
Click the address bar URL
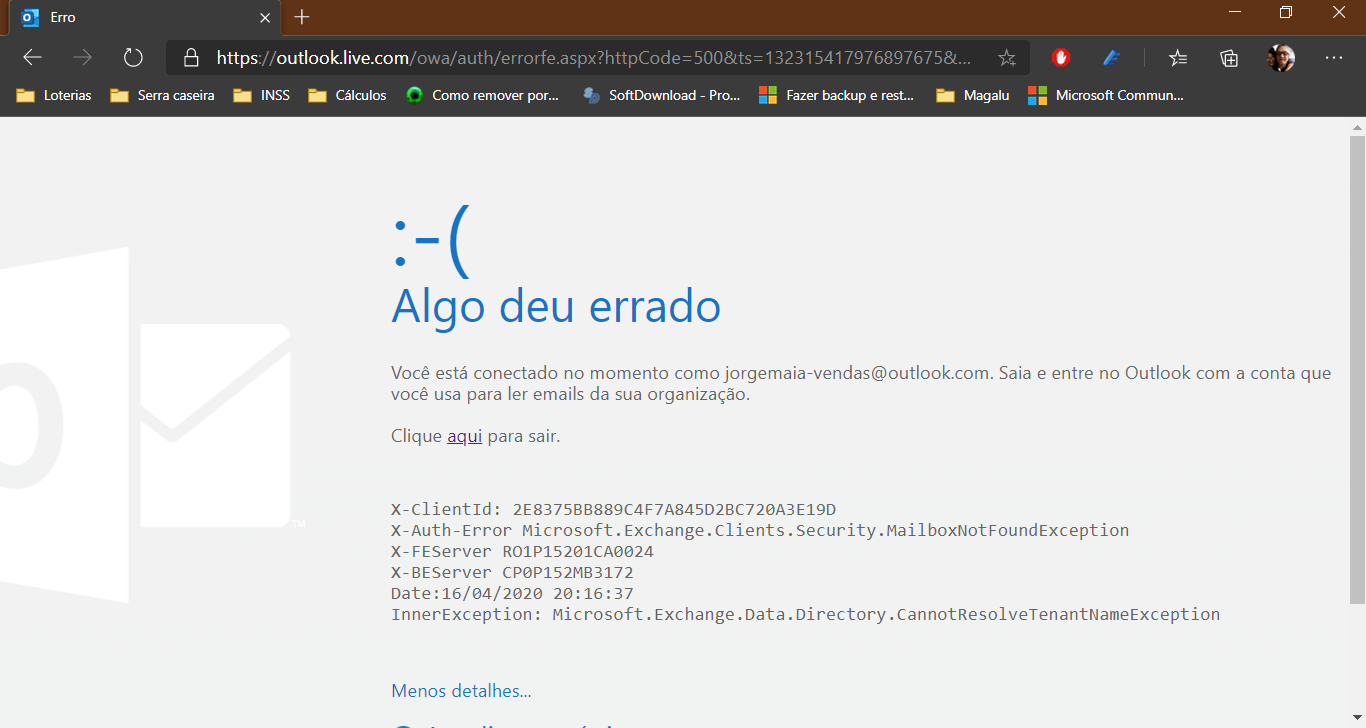(593, 58)
